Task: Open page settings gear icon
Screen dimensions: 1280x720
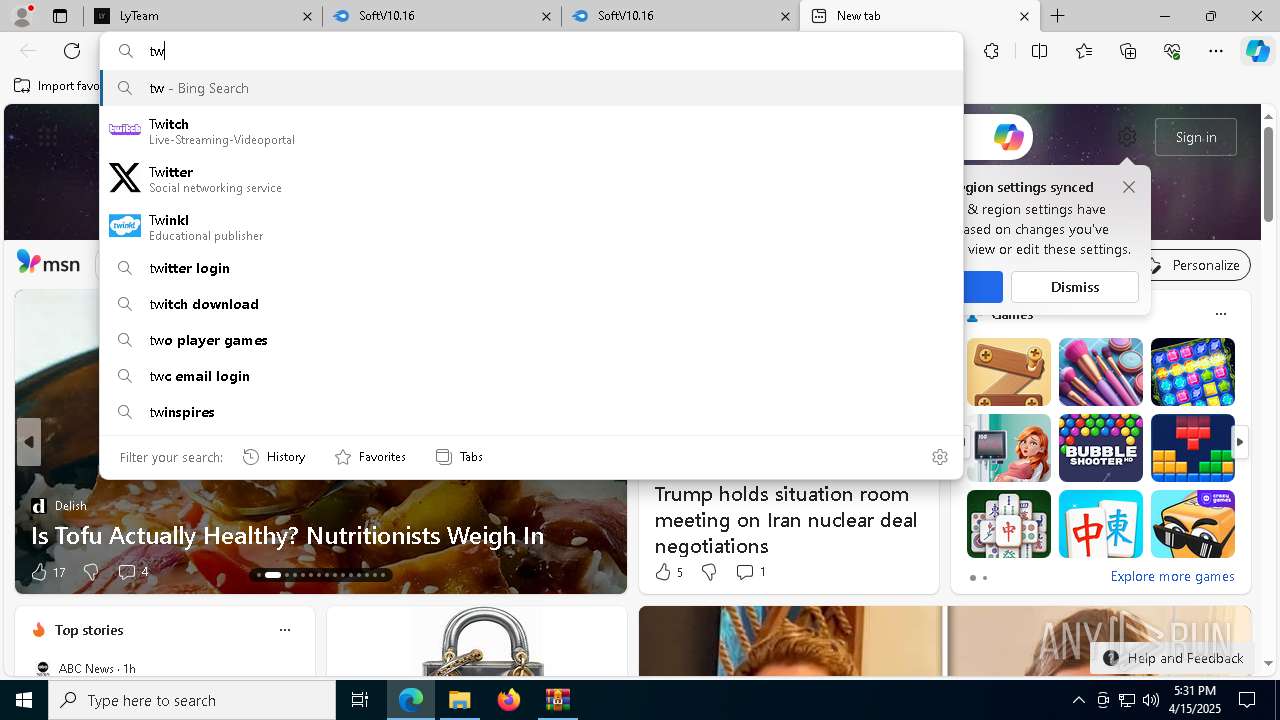Action: [1127, 137]
